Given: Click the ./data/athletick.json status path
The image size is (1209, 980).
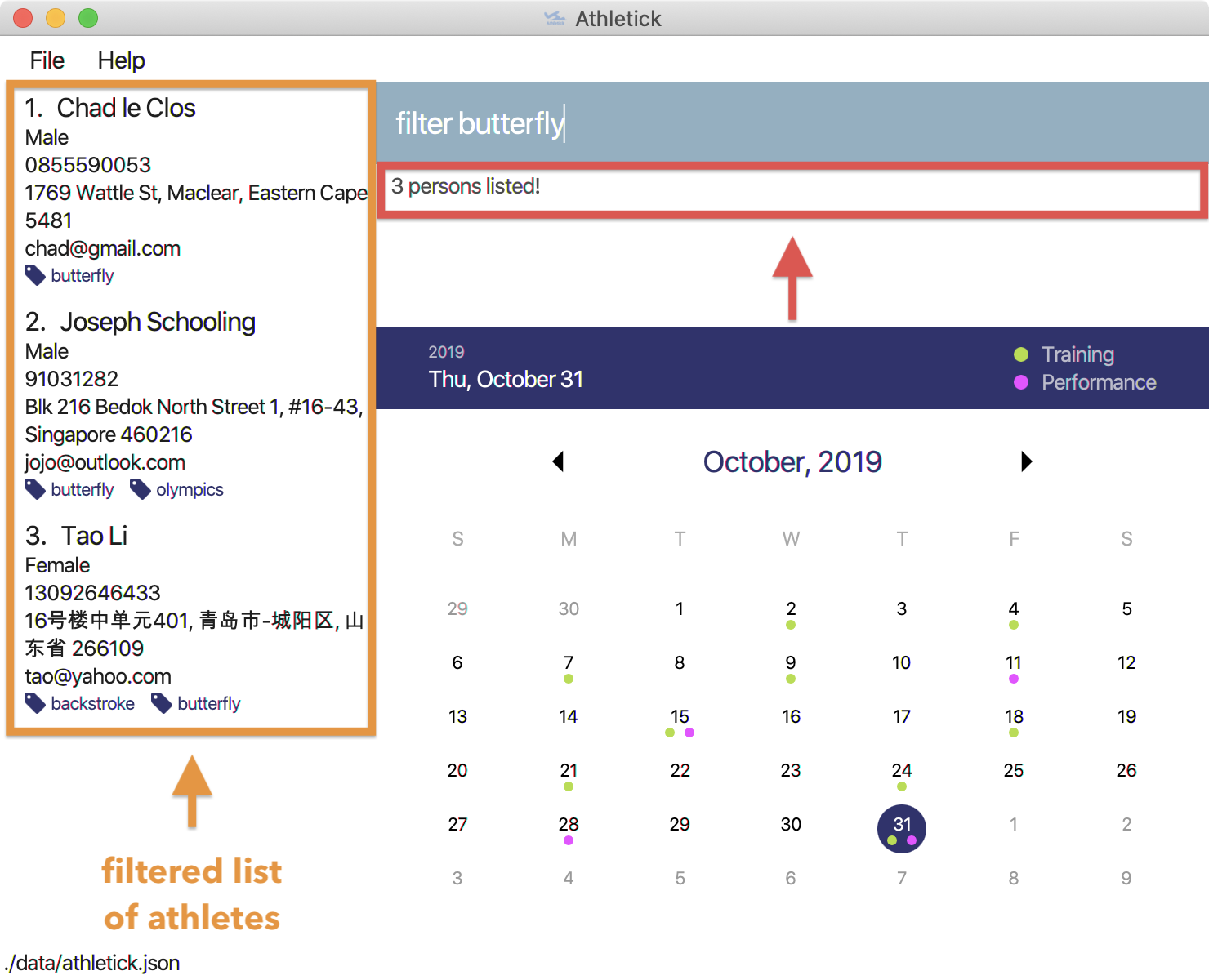Looking at the screenshot, I should coord(91,963).
